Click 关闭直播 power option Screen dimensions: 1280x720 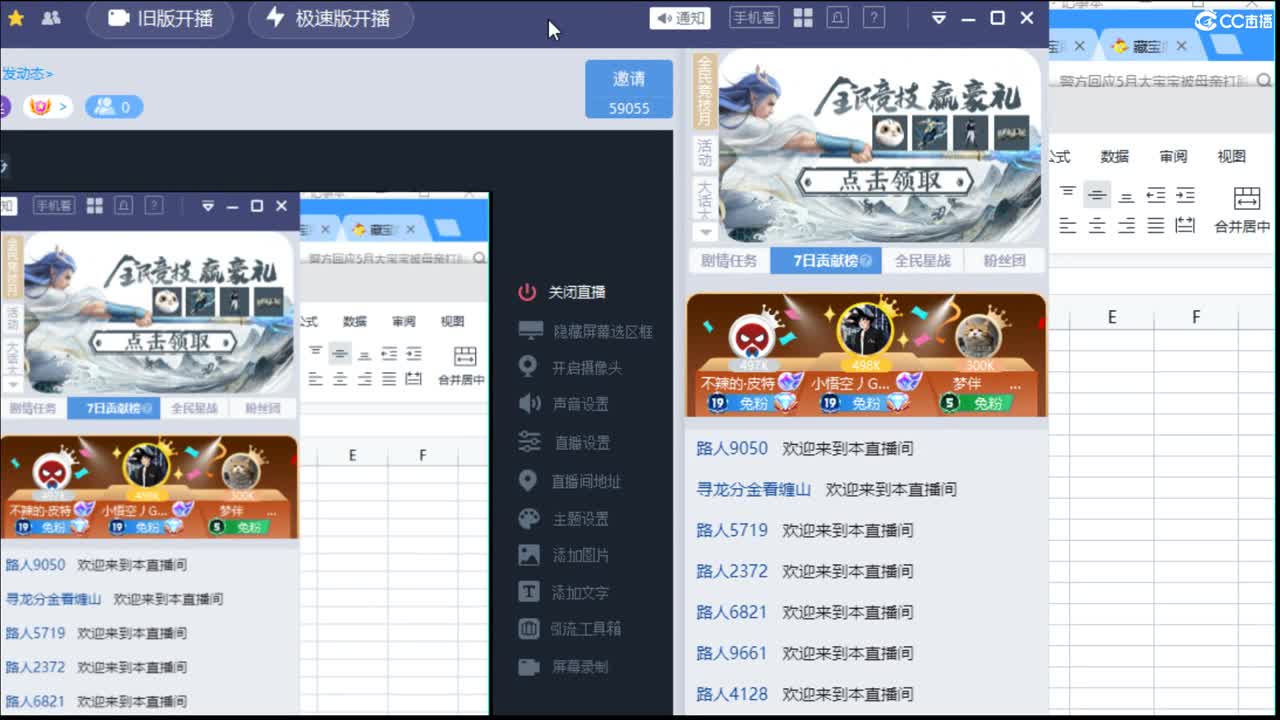(562, 292)
